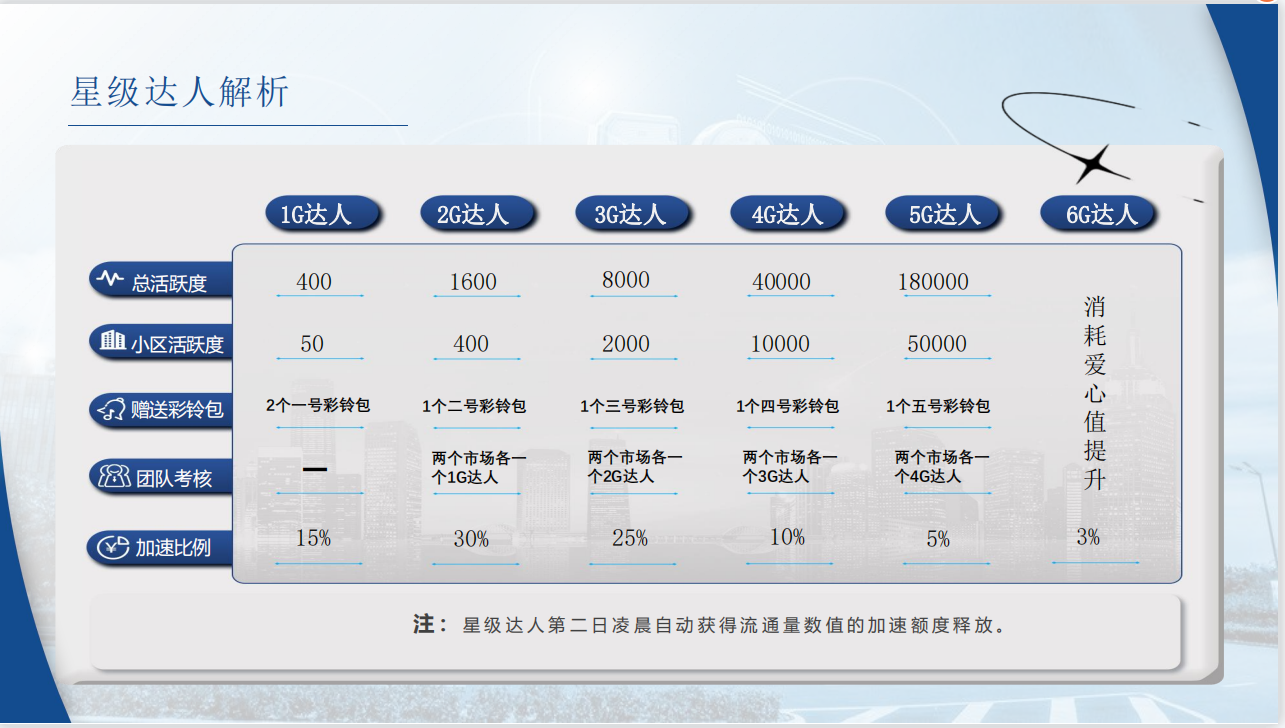Click the value 8000 under 3G达人
Viewport: 1285px width, 728px height.
click(x=626, y=280)
